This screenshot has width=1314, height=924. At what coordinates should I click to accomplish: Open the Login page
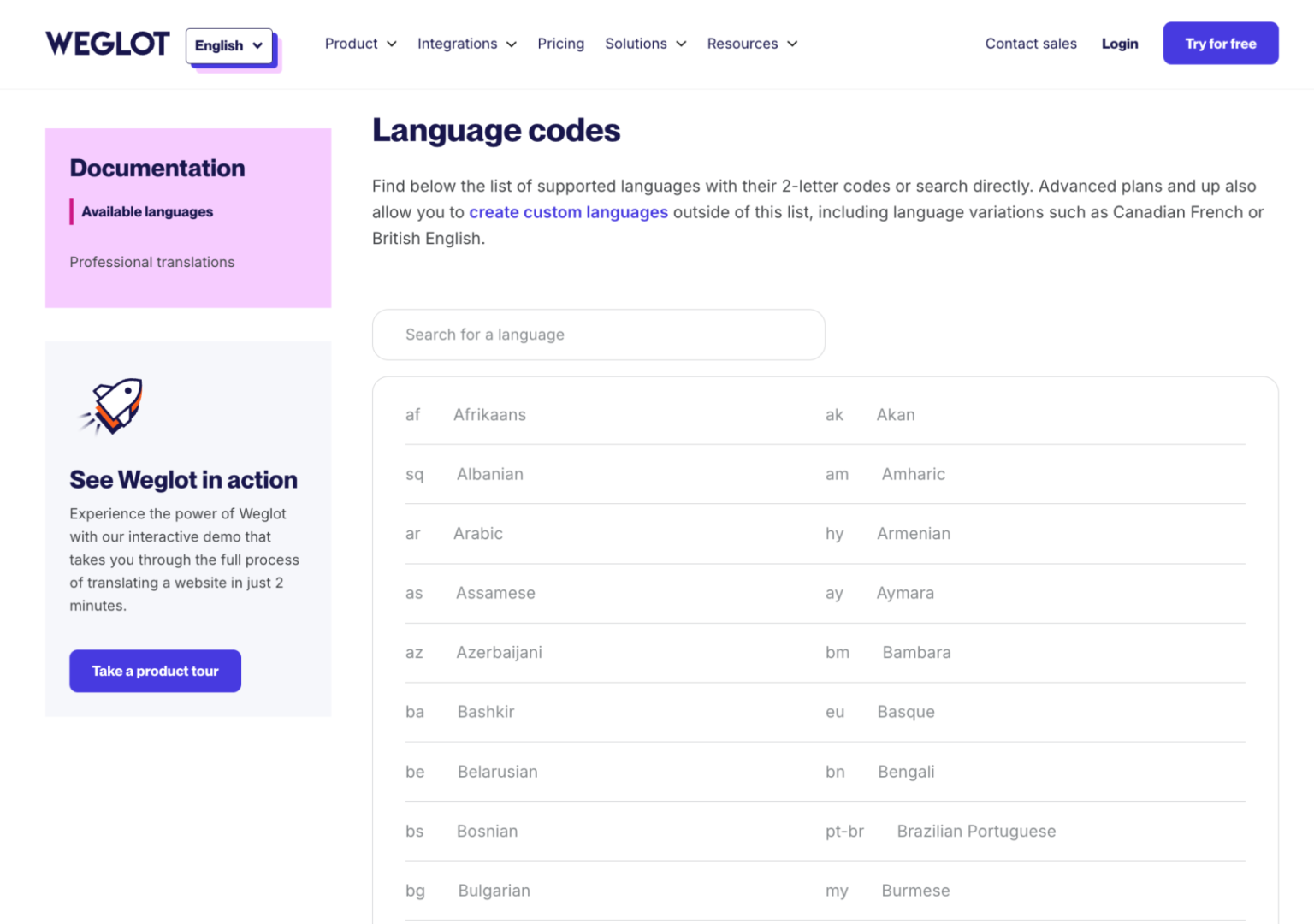pos(1120,44)
